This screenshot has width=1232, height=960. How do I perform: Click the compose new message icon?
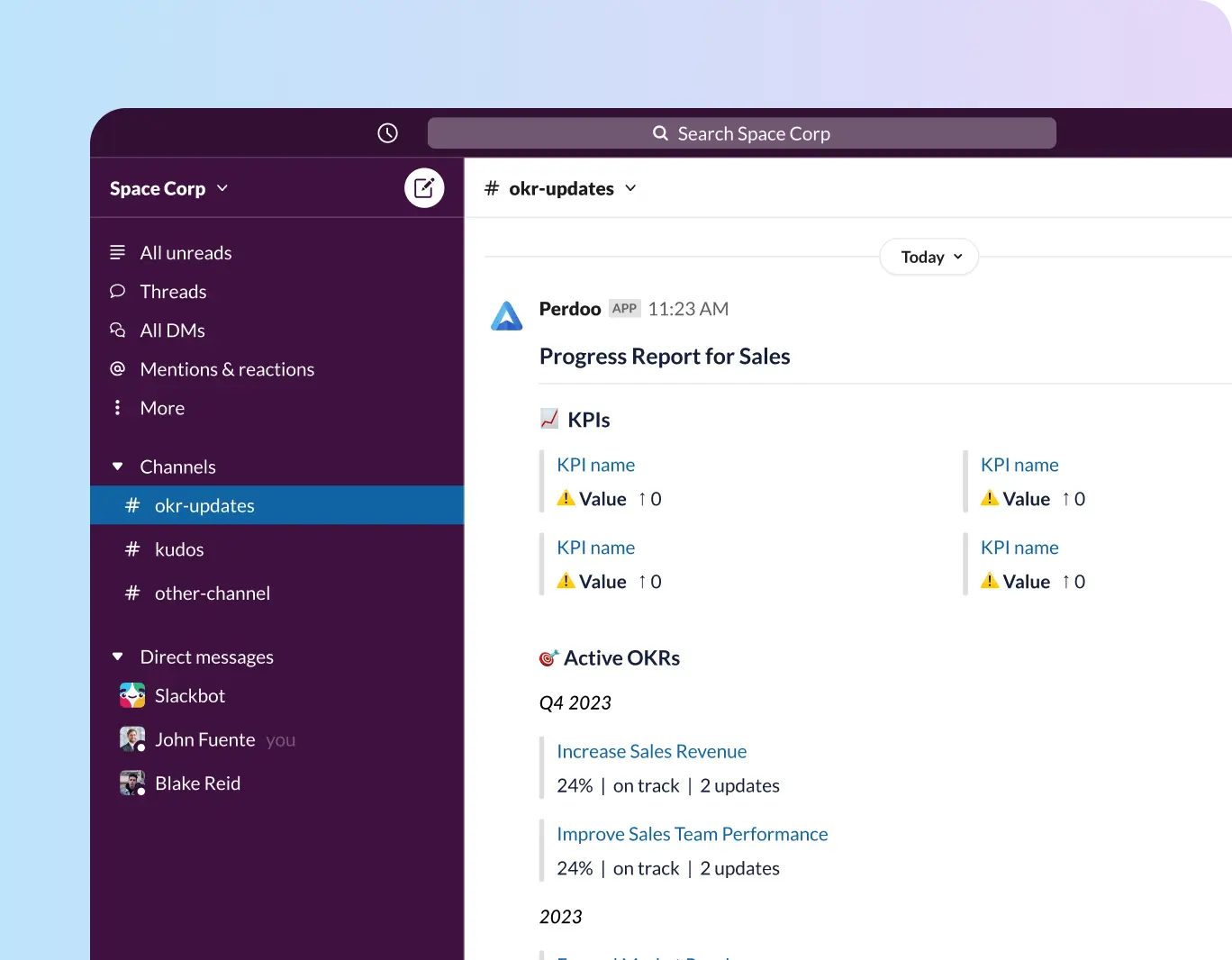424,188
